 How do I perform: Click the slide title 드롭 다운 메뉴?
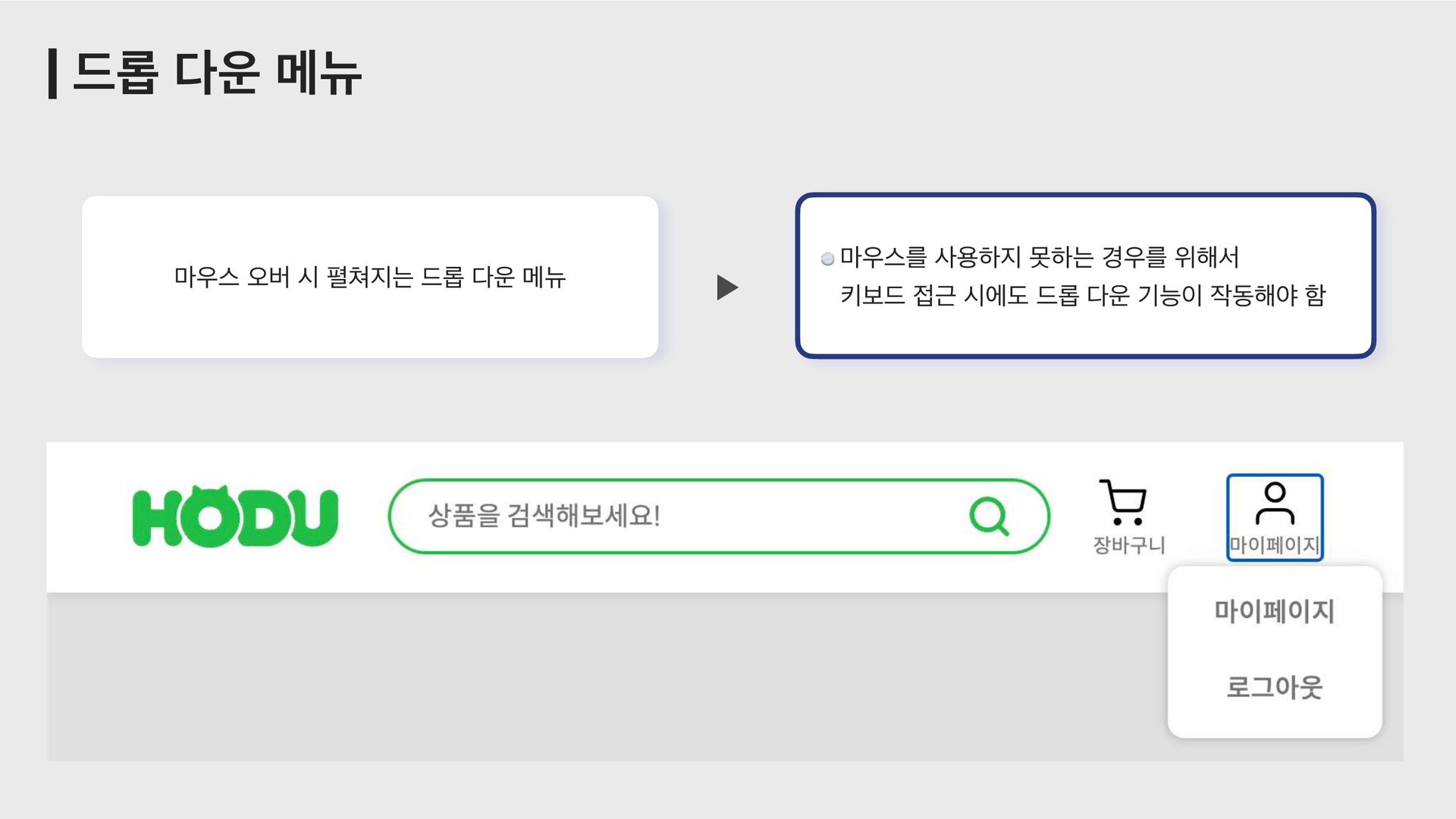(x=217, y=74)
